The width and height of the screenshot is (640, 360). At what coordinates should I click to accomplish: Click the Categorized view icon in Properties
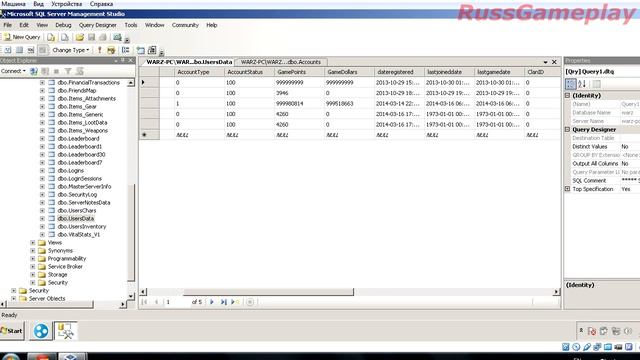click(571, 84)
